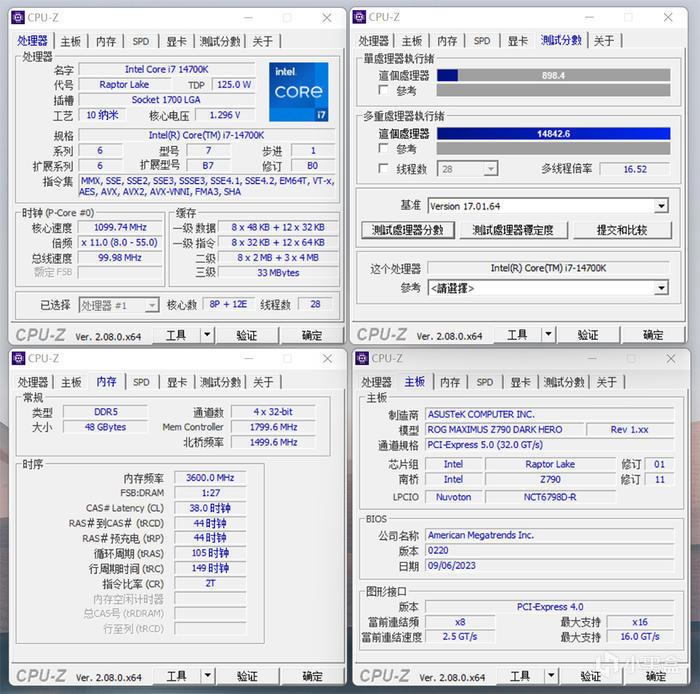Click 核心数 value 8P + 12E
Image resolution: width=700 pixels, height=694 pixels.
click(x=228, y=304)
